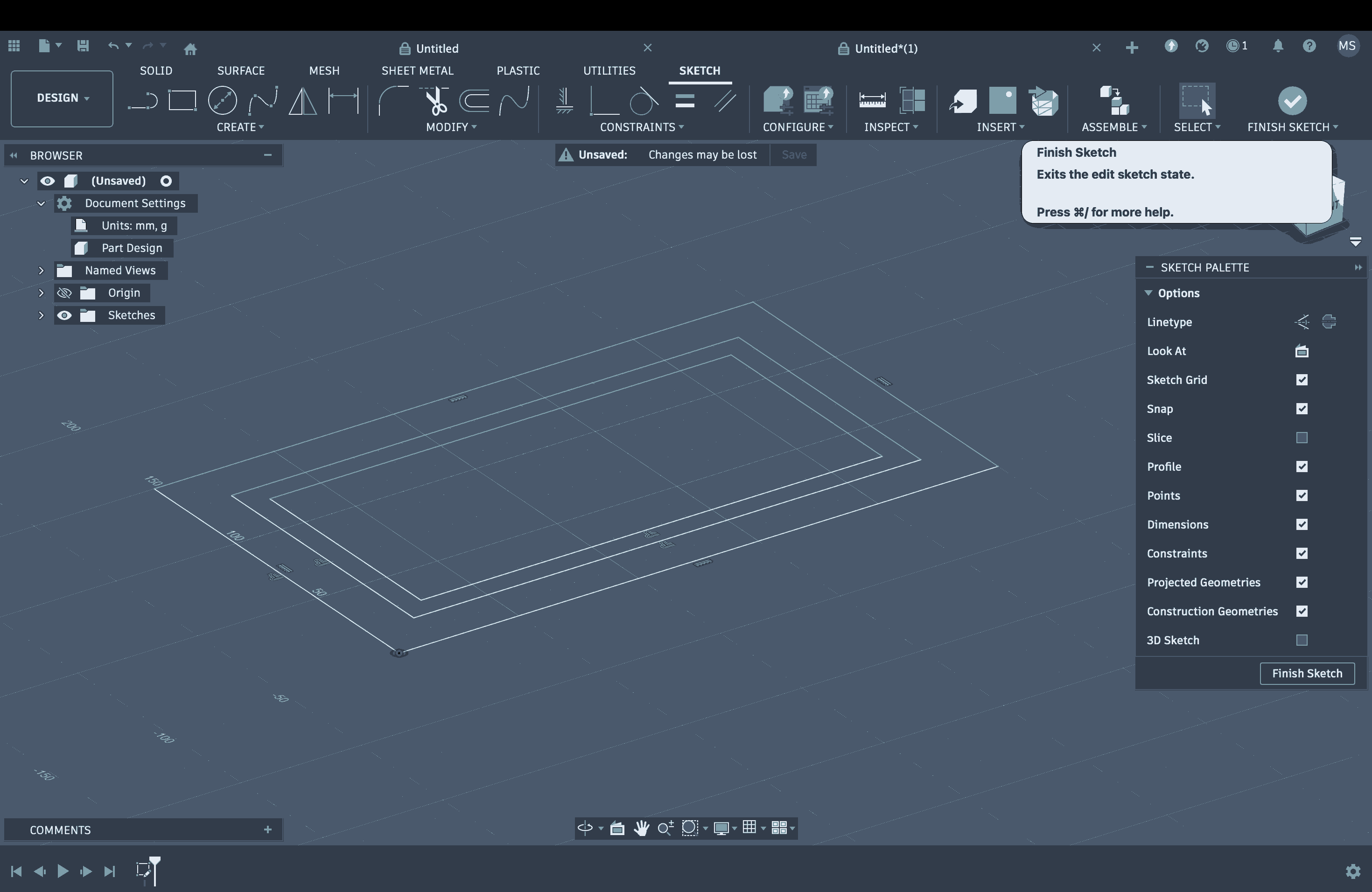Click the Look At icon in palette

pyautogui.click(x=1302, y=351)
